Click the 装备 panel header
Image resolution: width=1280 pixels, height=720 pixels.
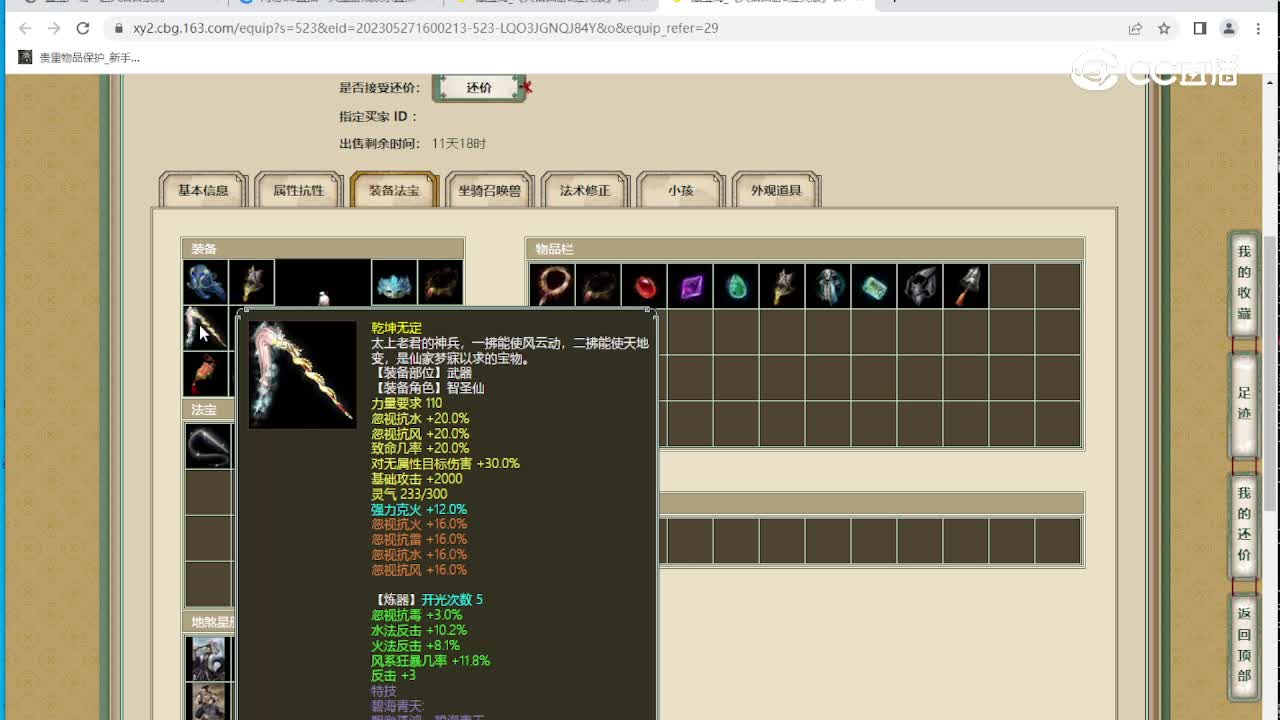(323, 249)
